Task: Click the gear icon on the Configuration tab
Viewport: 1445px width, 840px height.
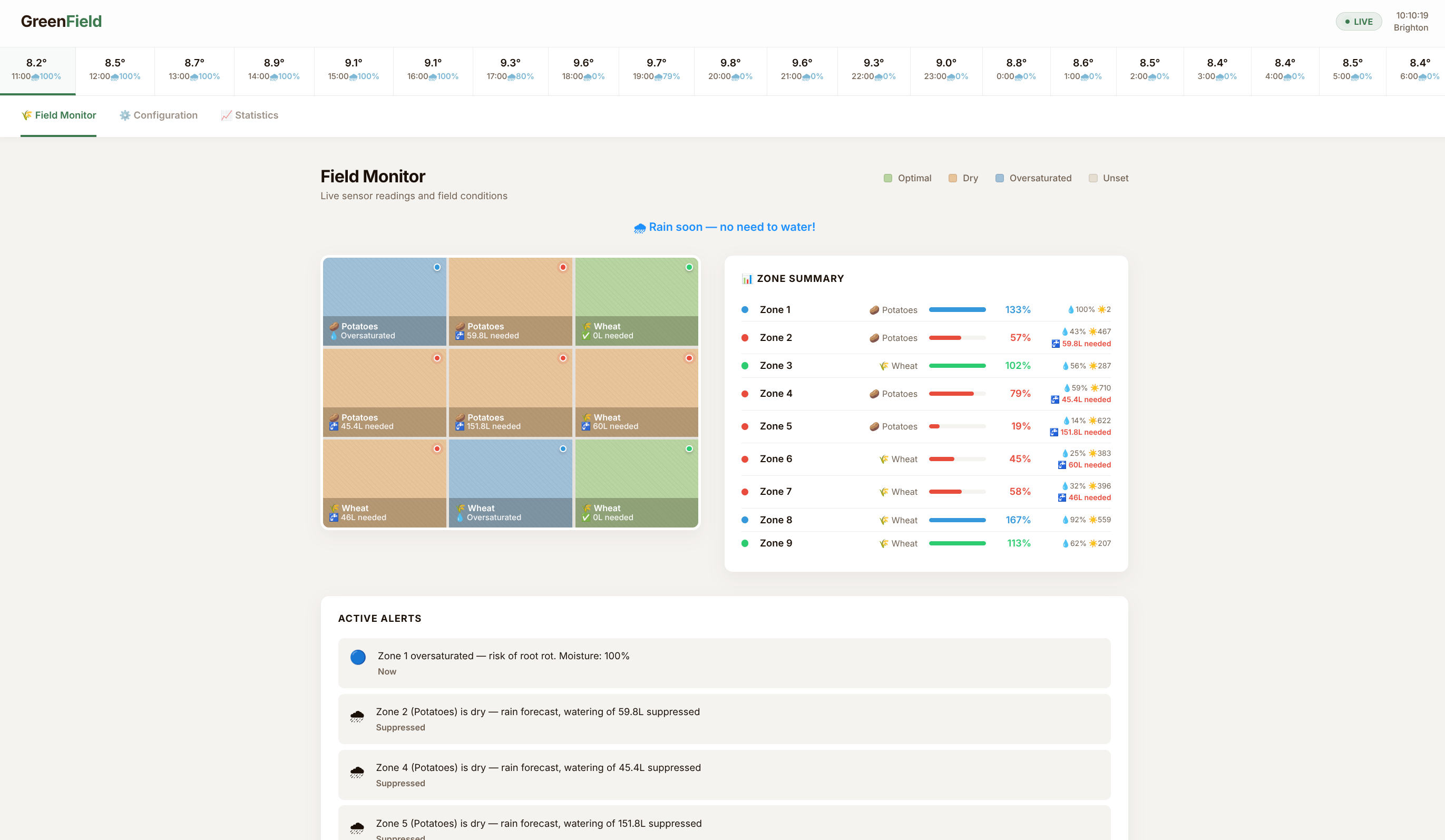Action: tap(124, 115)
